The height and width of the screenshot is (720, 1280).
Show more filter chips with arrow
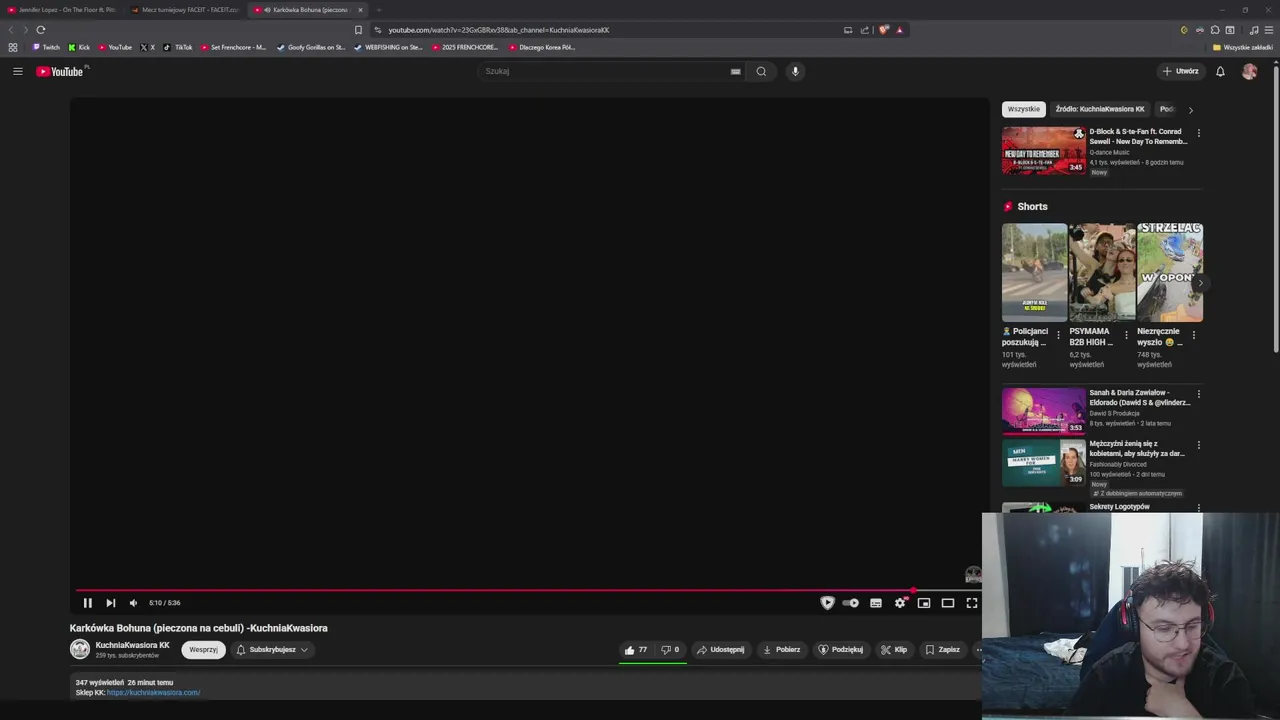point(1190,109)
